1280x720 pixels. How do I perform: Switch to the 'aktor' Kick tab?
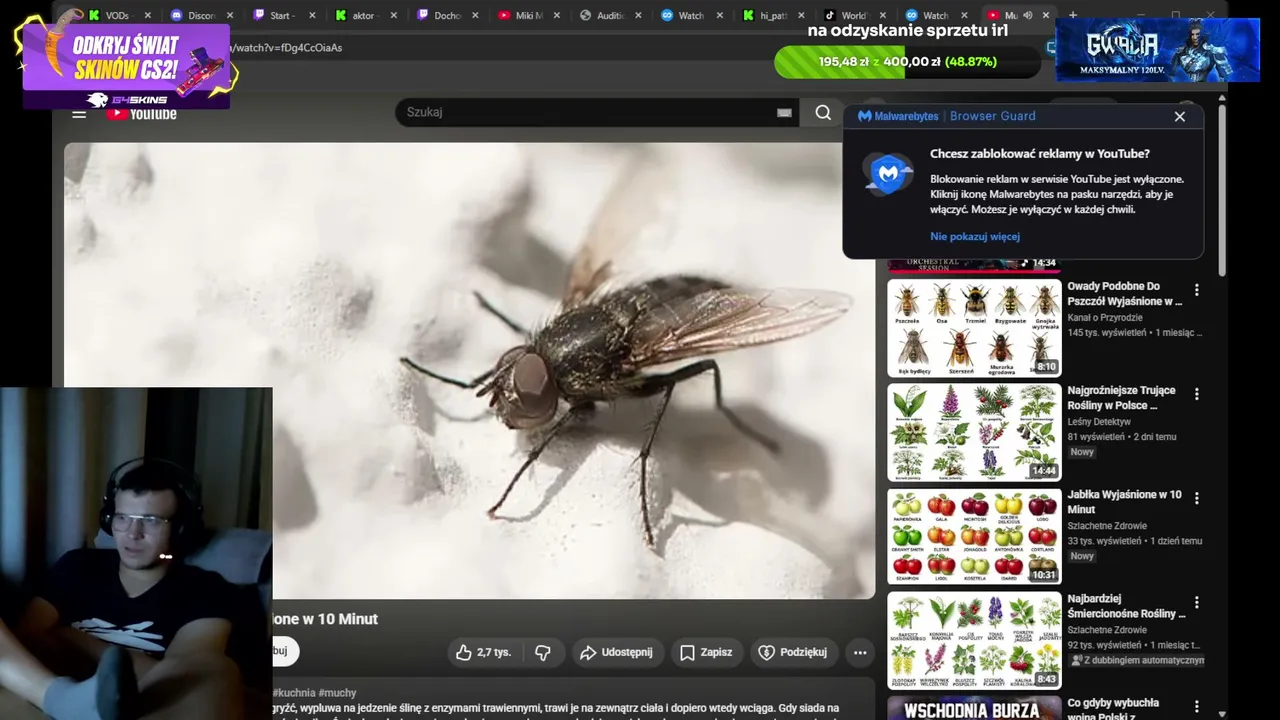[x=364, y=16]
